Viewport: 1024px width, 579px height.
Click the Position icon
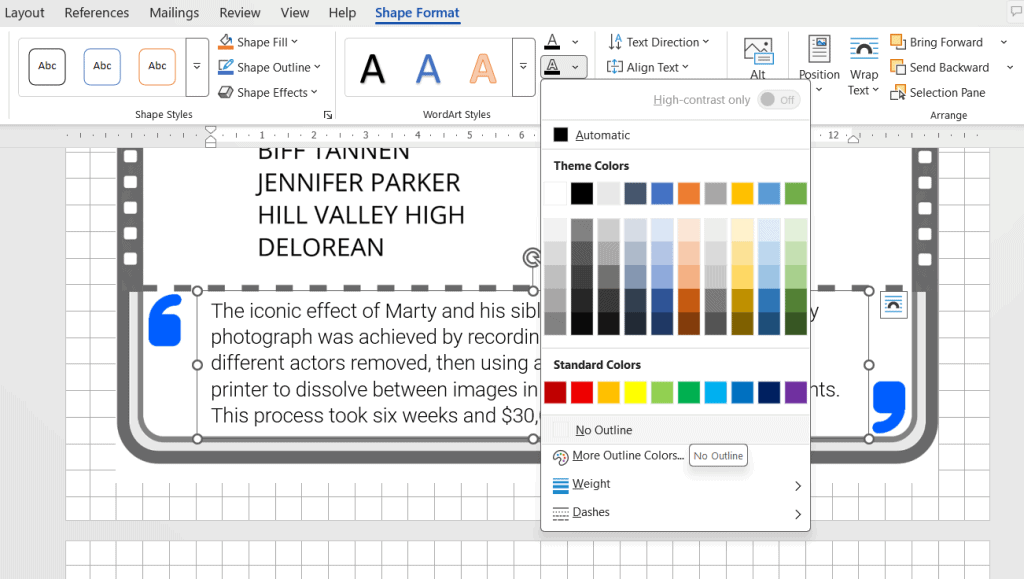819,49
